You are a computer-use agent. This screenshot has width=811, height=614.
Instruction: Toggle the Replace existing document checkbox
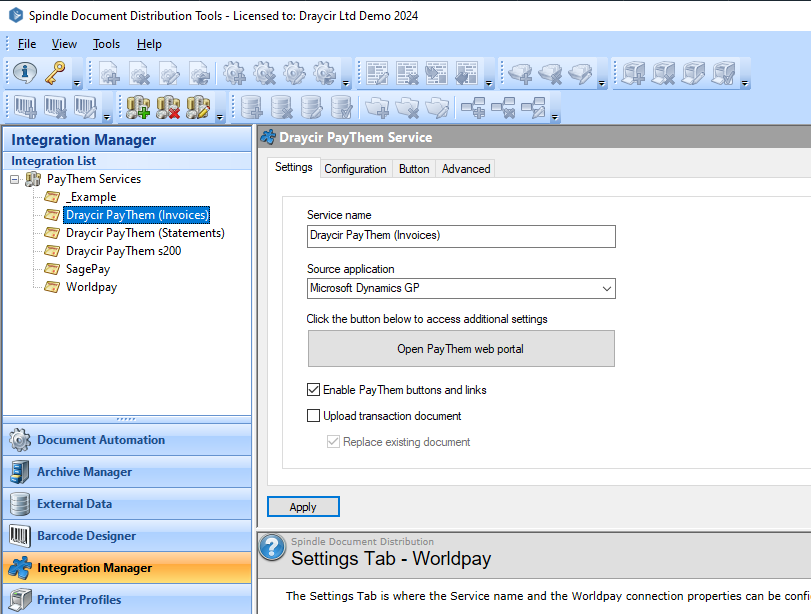(334, 442)
